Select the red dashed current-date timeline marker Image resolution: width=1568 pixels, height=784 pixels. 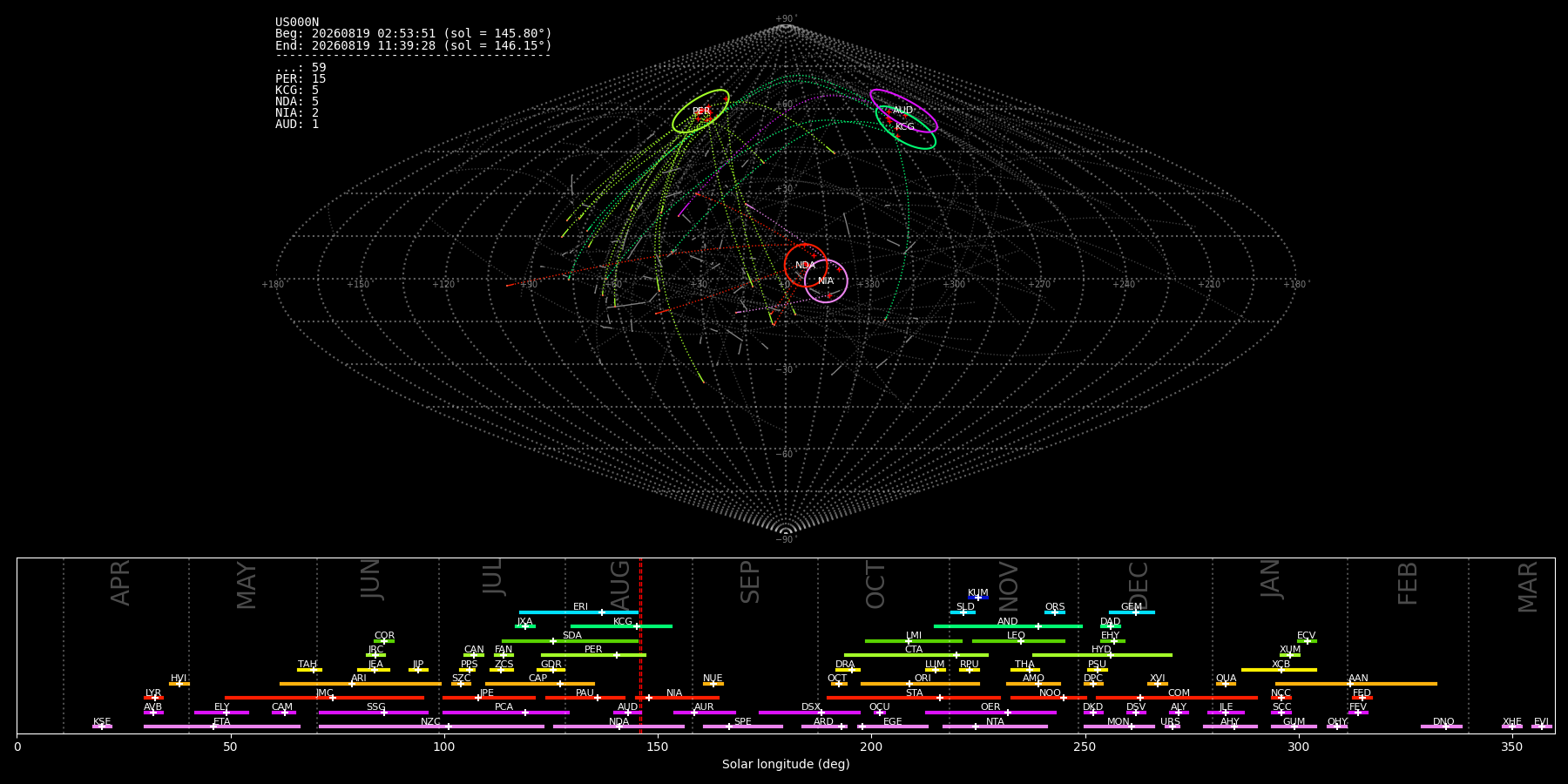pyautogui.click(x=640, y=645)
